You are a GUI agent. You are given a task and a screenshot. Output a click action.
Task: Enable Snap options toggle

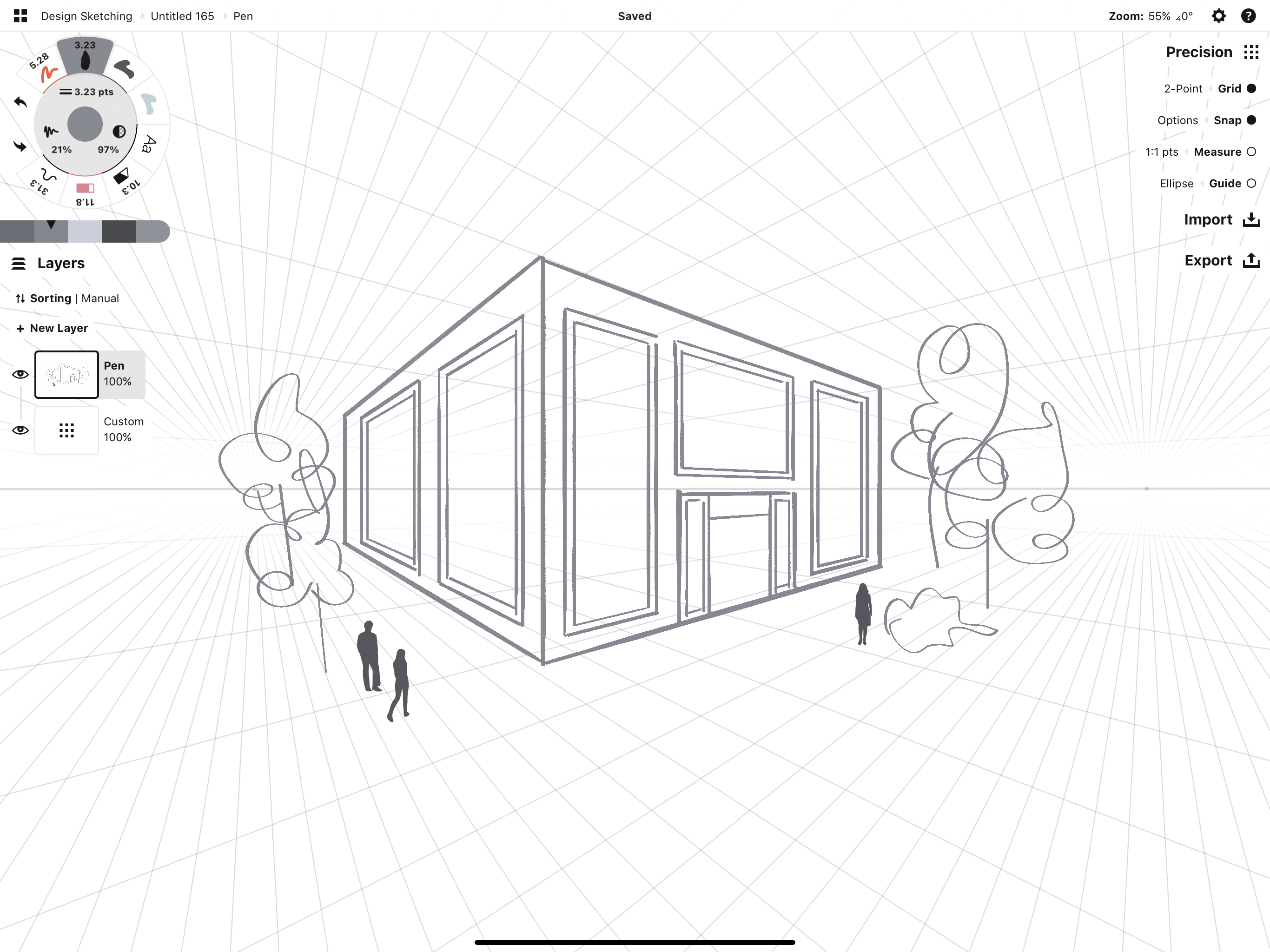click(x=1253, y=119)
